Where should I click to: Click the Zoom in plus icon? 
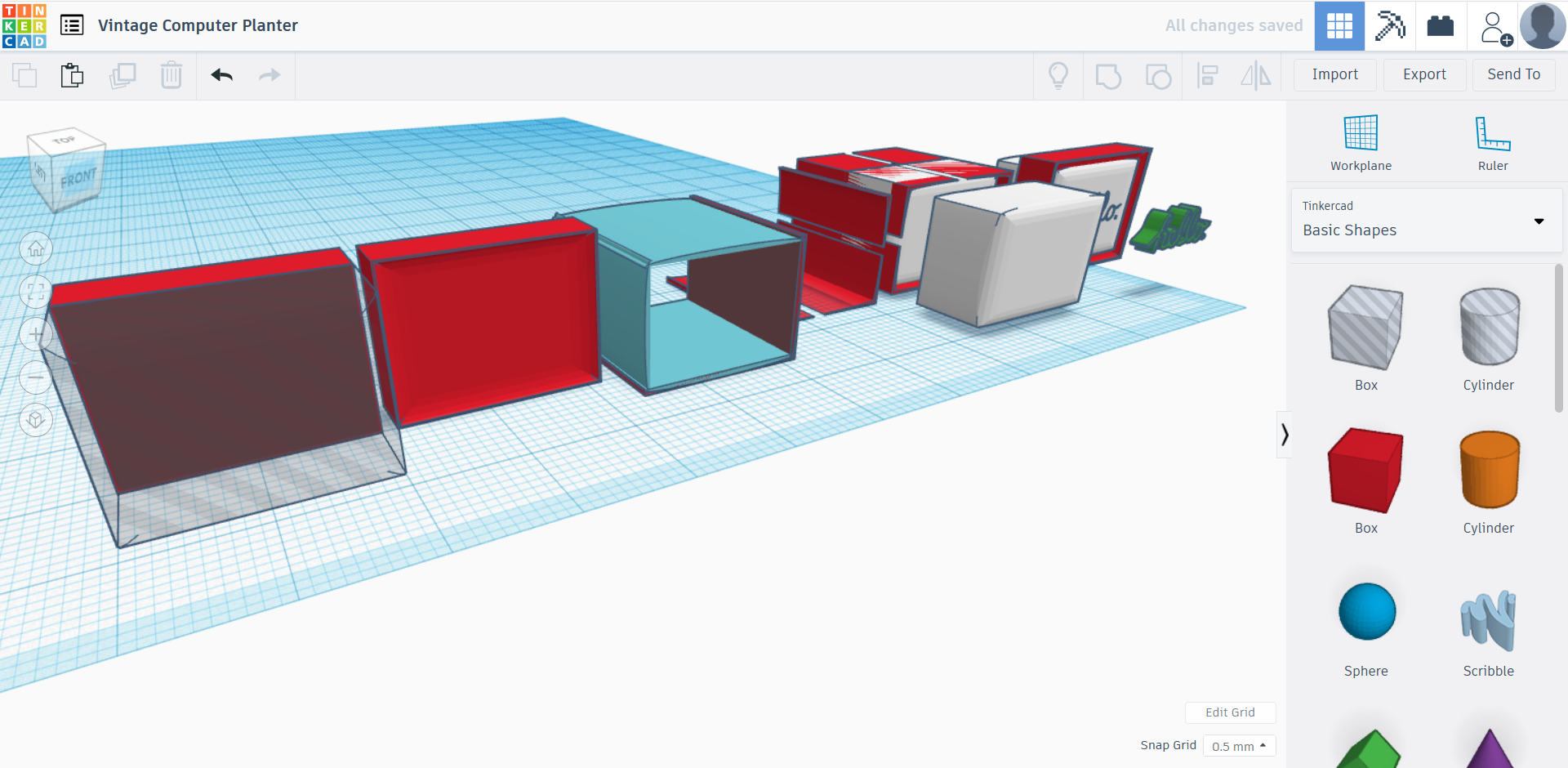(36, 334)
